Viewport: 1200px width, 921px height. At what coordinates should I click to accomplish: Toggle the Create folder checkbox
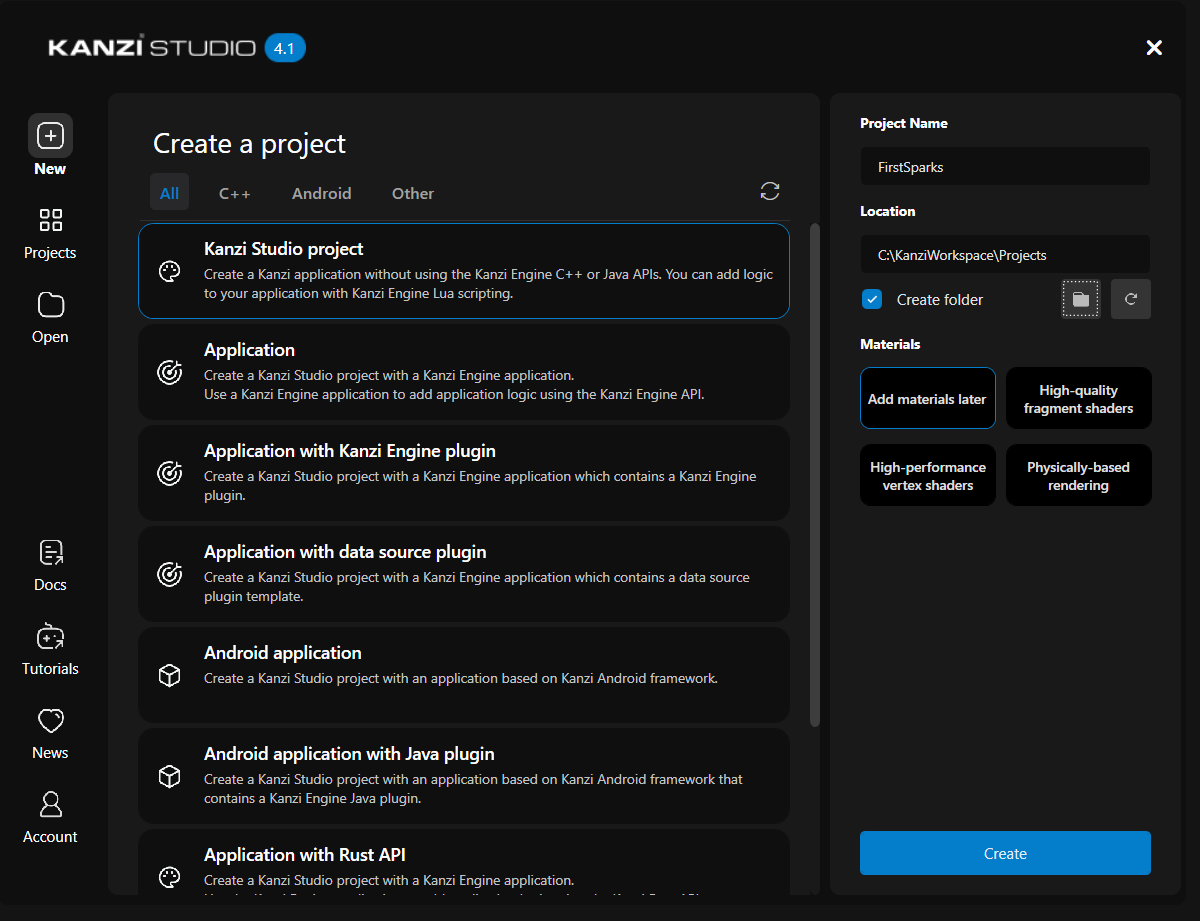872,299
